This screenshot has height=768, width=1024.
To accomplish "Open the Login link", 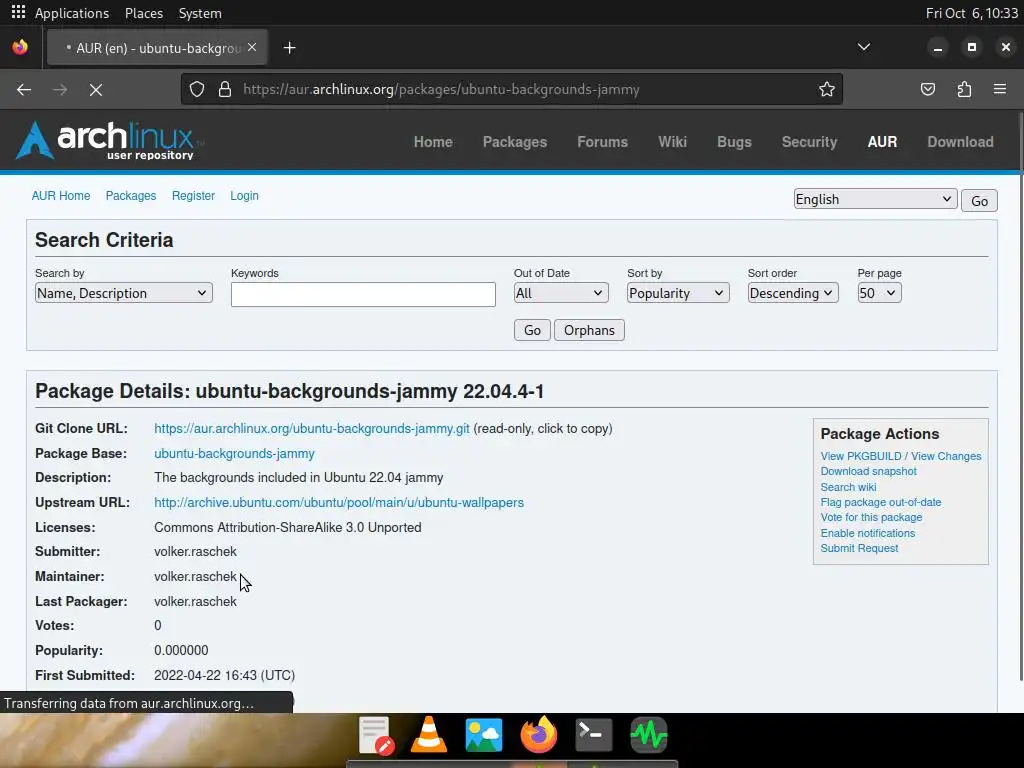I will pos(244,195).
